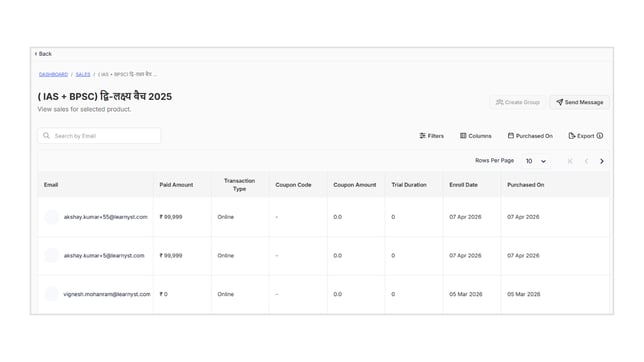Click 05 Mar 2026 enroll date cell
This screenshot has width=644, height=362.
(x=466, y=294)
